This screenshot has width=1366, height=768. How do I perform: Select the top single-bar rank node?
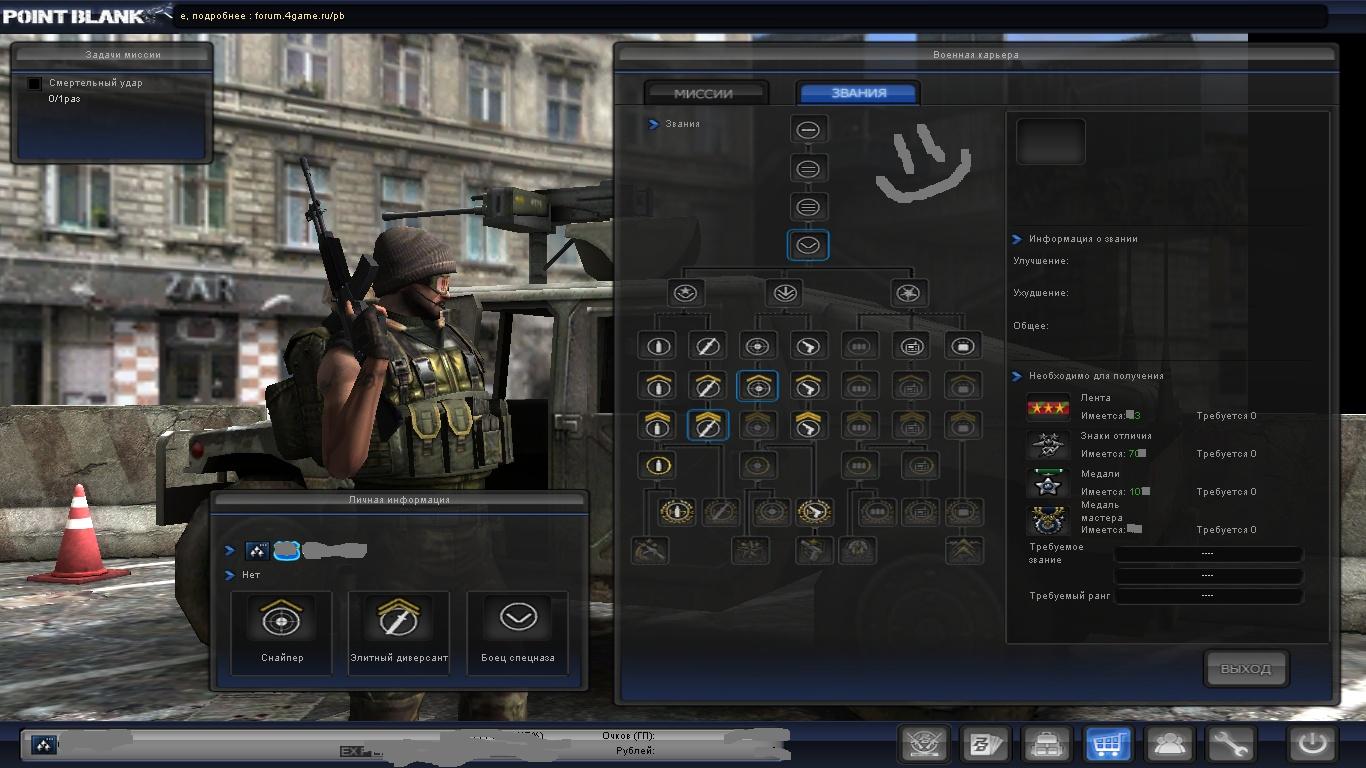coord(808,130)
